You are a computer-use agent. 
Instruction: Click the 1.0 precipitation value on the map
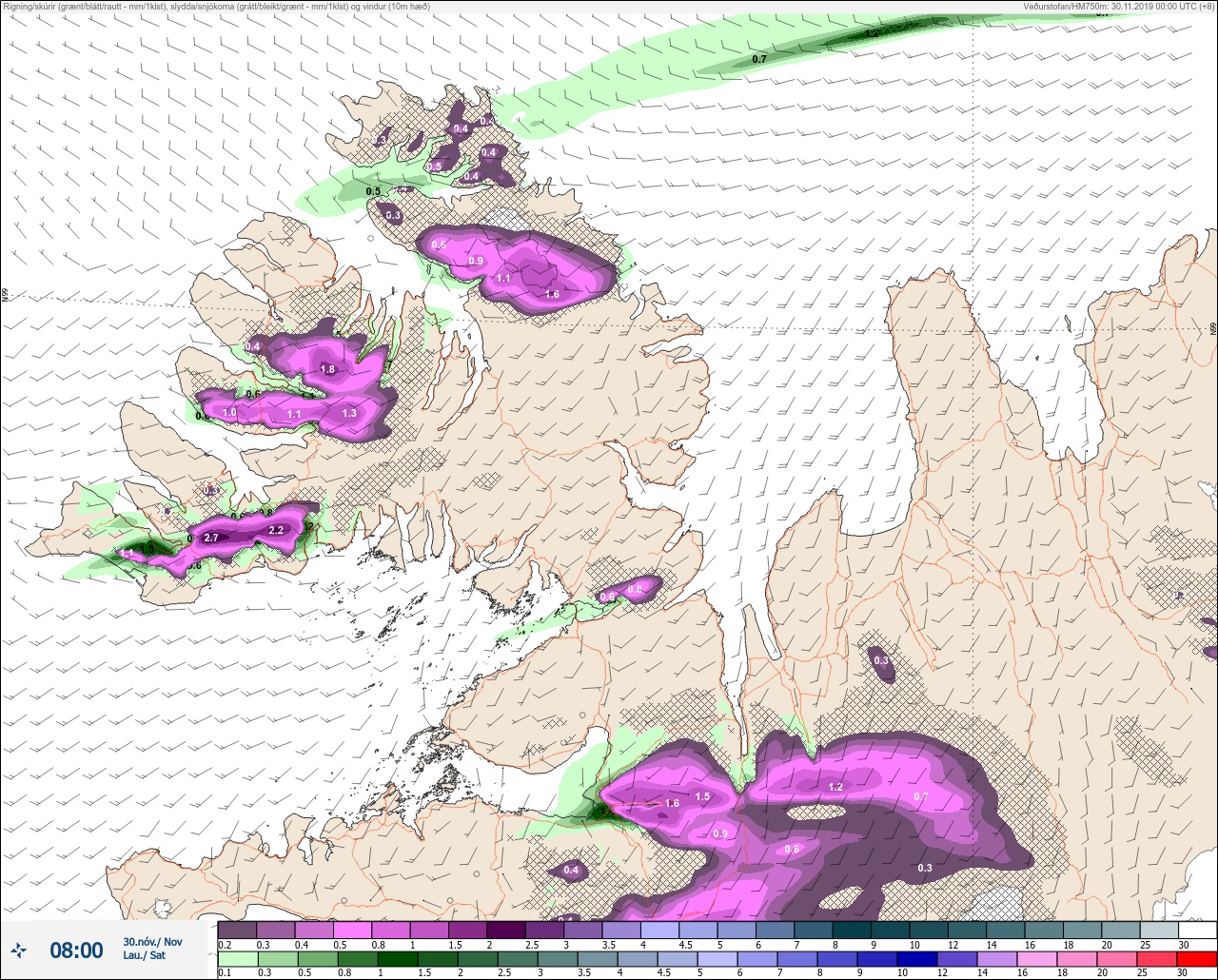coord(229,412)
